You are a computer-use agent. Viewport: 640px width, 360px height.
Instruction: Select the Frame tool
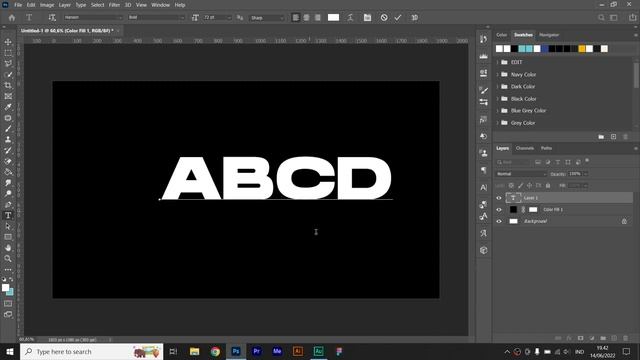coord(8,96)
